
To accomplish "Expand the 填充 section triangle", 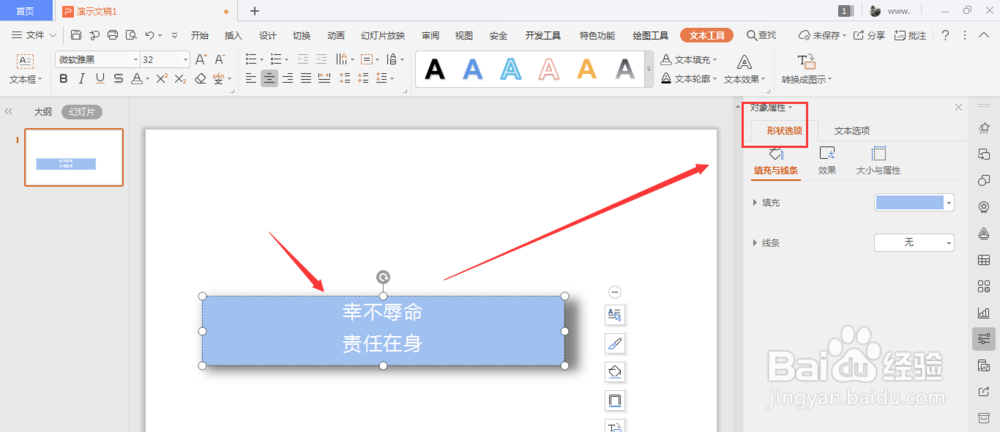I will [756, 203].
